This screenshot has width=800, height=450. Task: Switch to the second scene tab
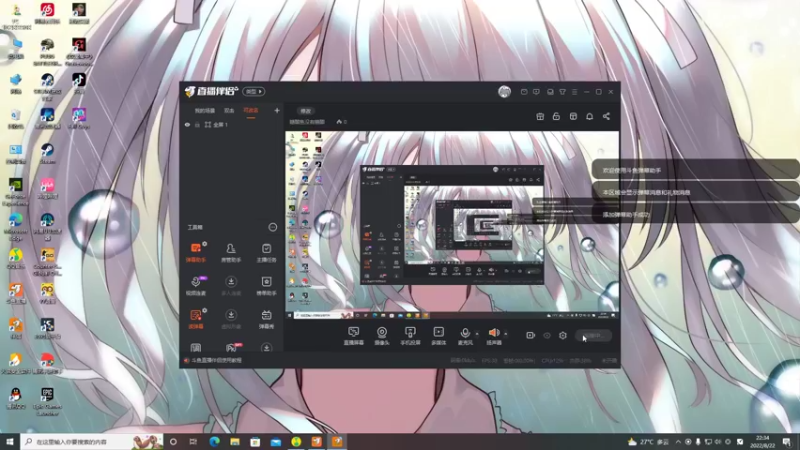pyautogui.click(x=229, y=110)
